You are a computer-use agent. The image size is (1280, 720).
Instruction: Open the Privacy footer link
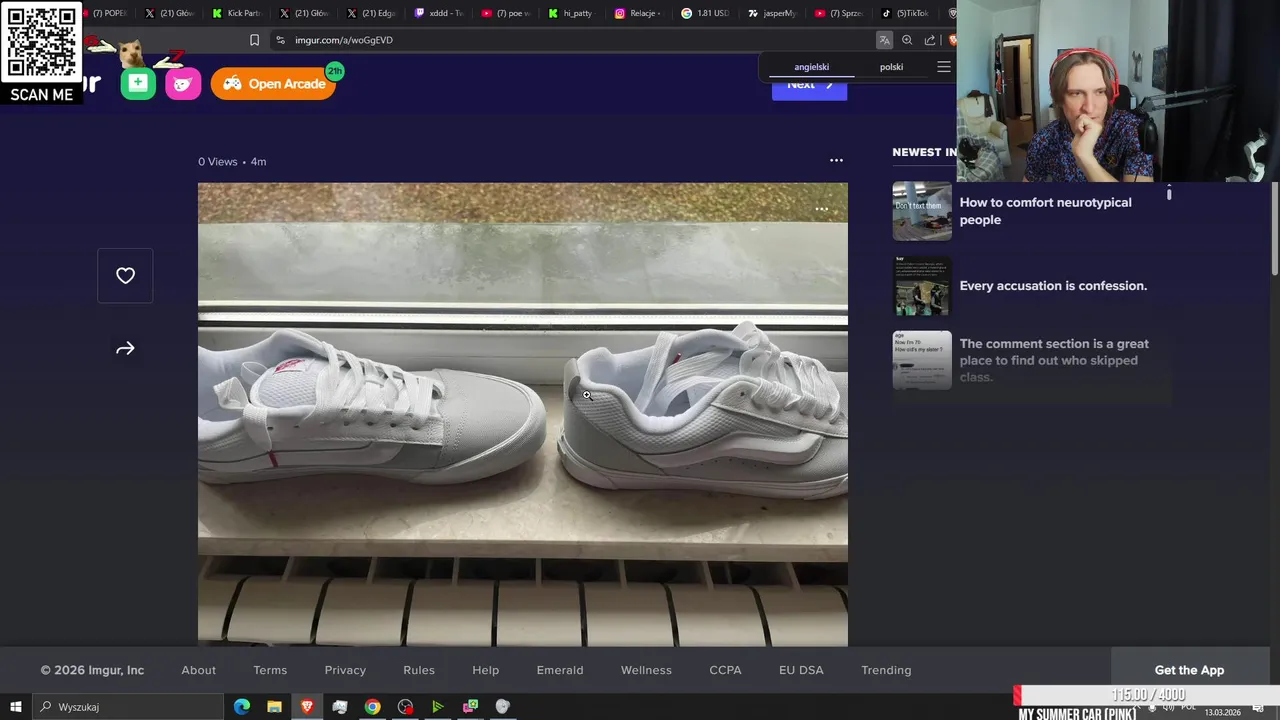(x=345, y=670)
